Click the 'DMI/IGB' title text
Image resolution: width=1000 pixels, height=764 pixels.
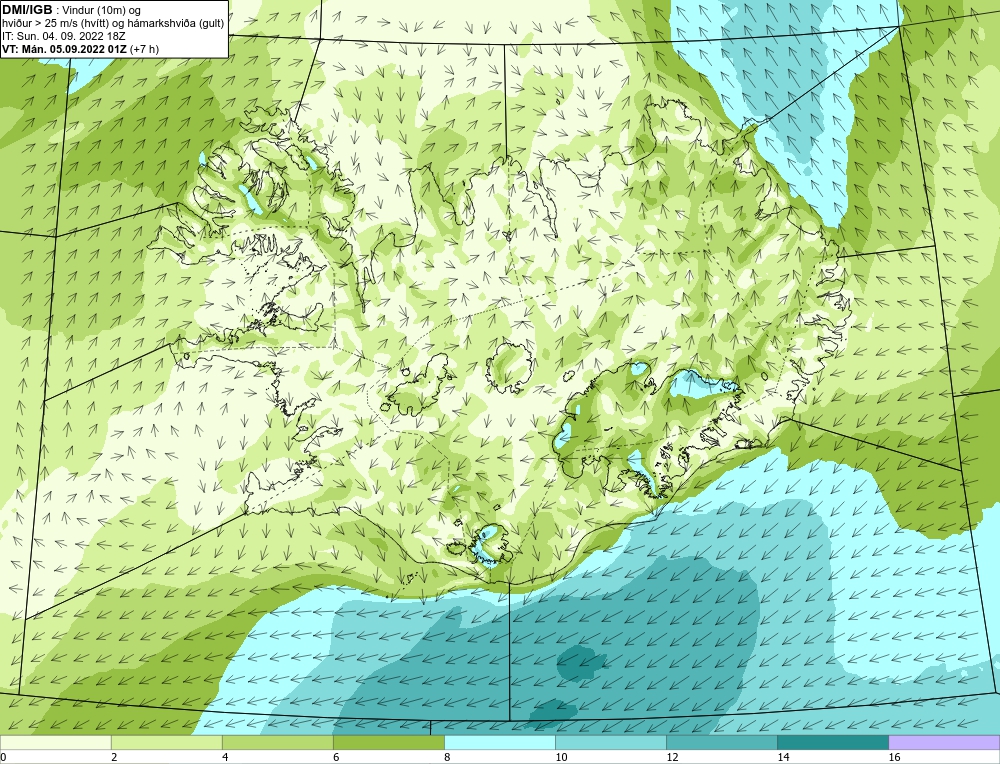pyautogui.click(x=27, y=10)
